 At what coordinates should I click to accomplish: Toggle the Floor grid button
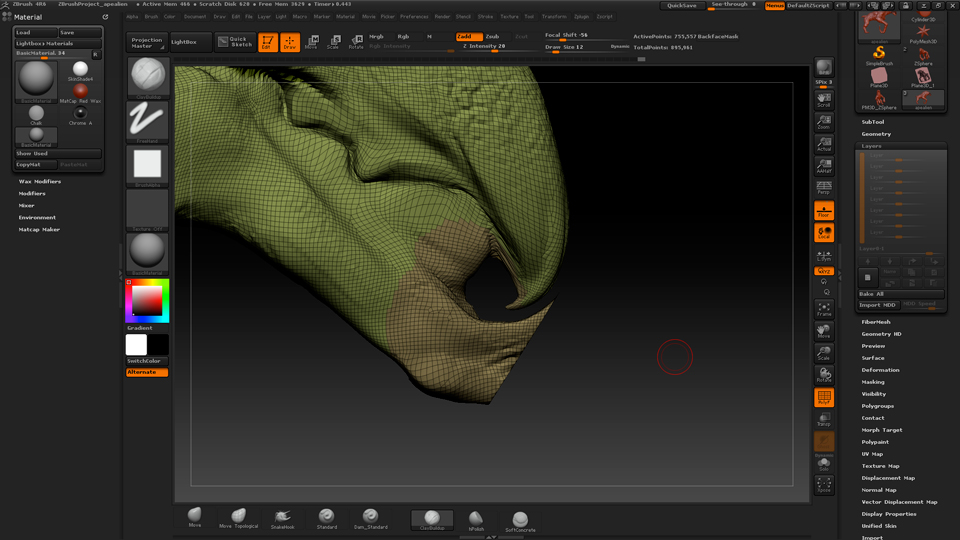coord(824,210)
